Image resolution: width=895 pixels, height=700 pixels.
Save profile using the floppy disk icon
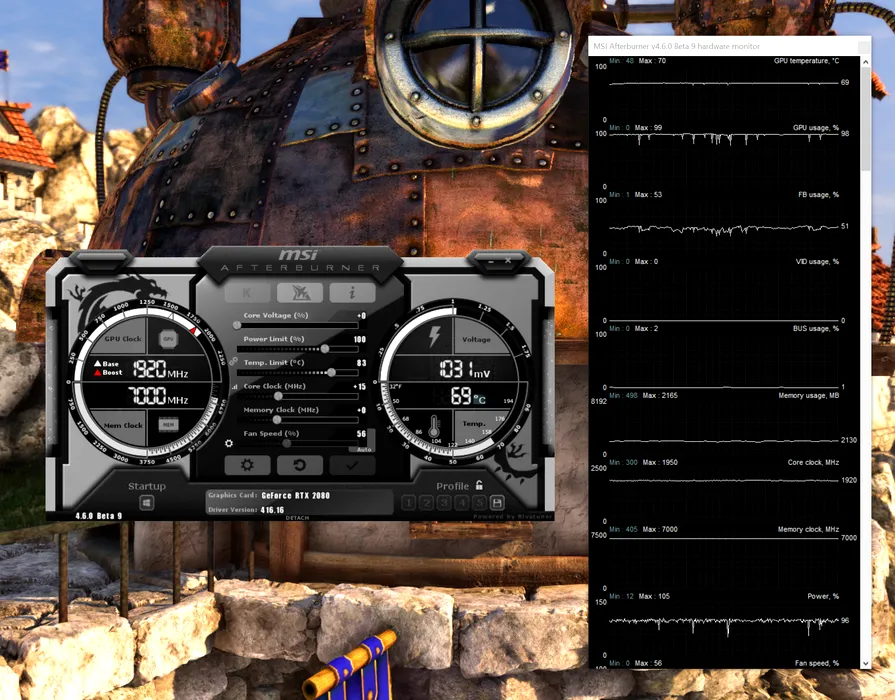497,503
